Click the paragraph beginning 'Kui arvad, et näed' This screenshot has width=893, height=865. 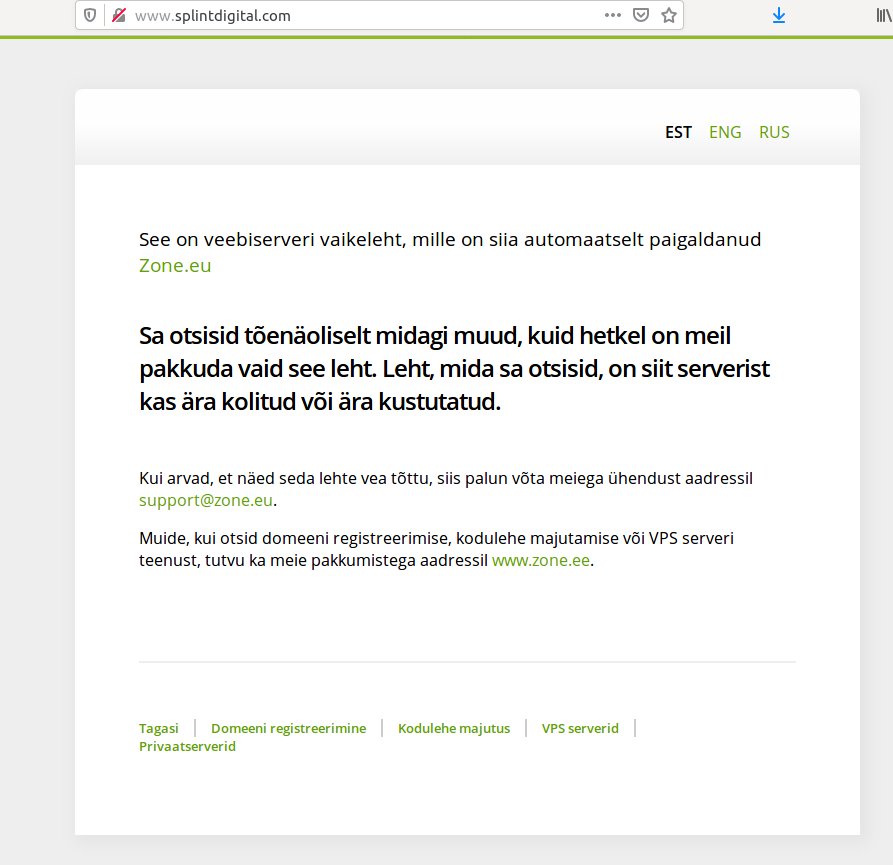coord(445,489)
